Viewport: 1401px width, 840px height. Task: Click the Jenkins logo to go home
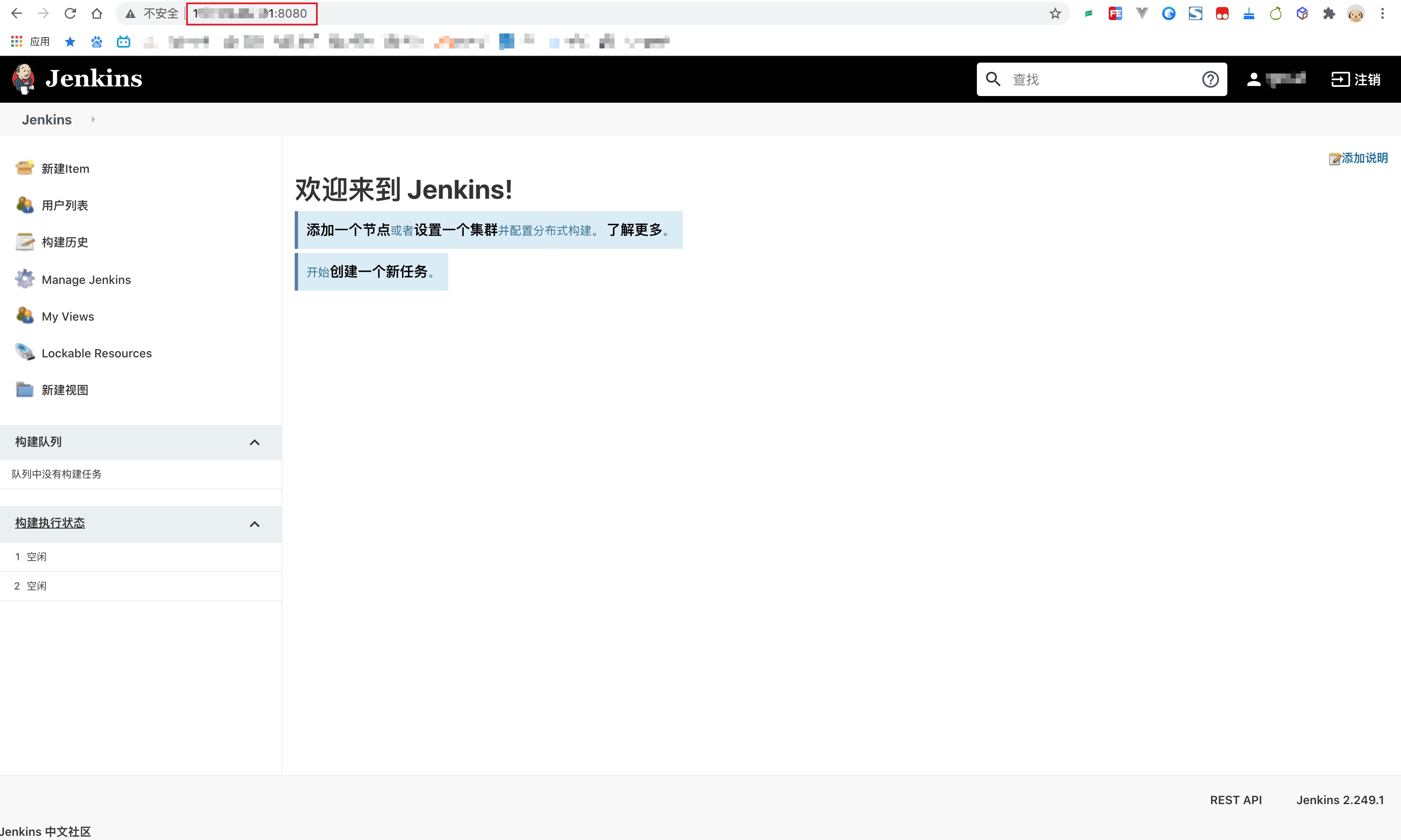click(78, 78)
